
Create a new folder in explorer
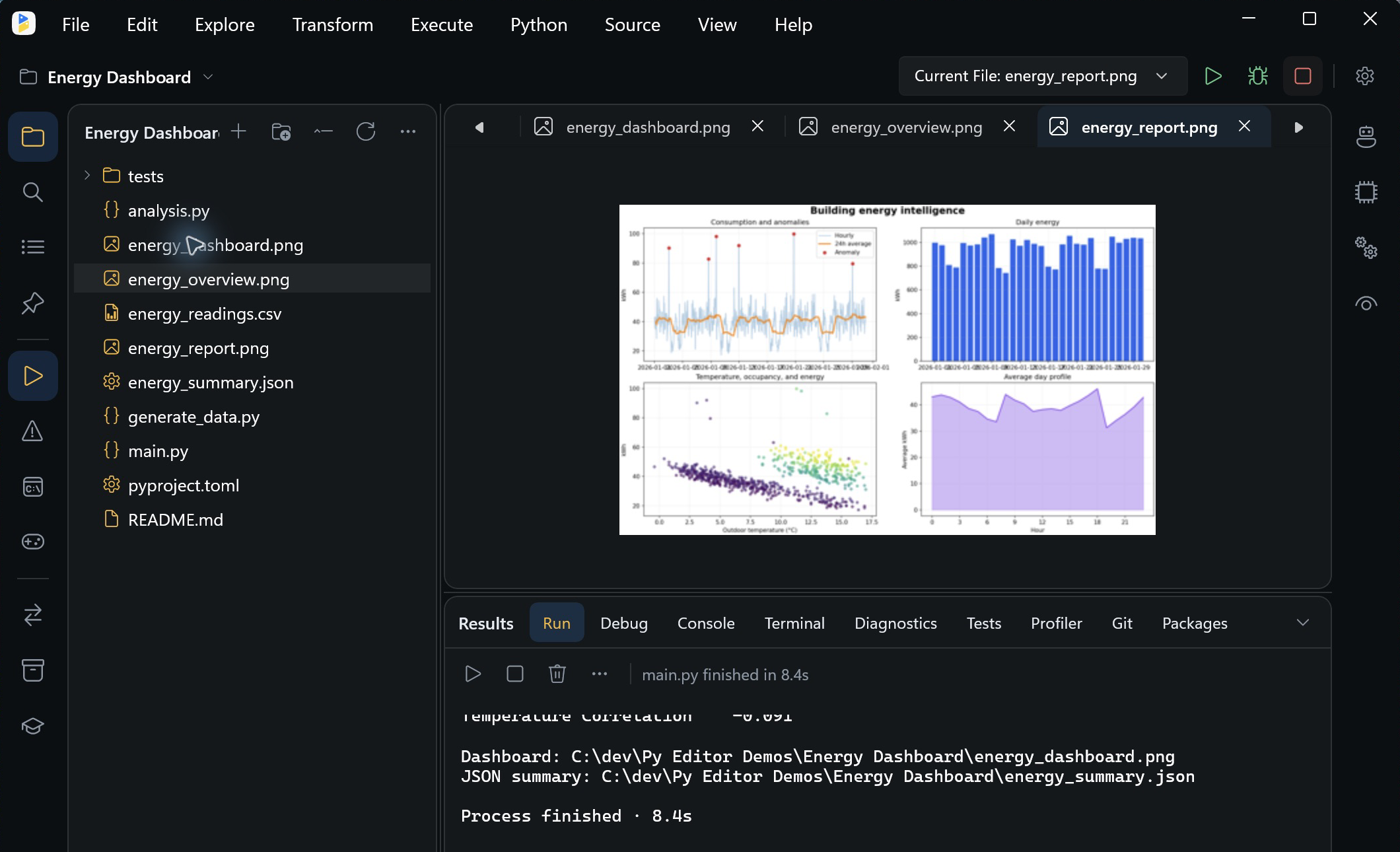(281, 131)
